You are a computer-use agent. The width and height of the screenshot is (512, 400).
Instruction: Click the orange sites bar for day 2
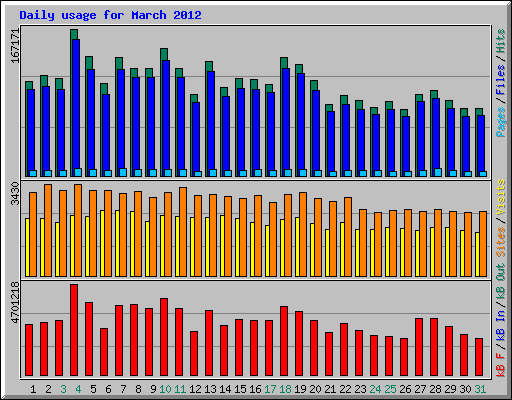pyautogui.click(x=48, y=230)
